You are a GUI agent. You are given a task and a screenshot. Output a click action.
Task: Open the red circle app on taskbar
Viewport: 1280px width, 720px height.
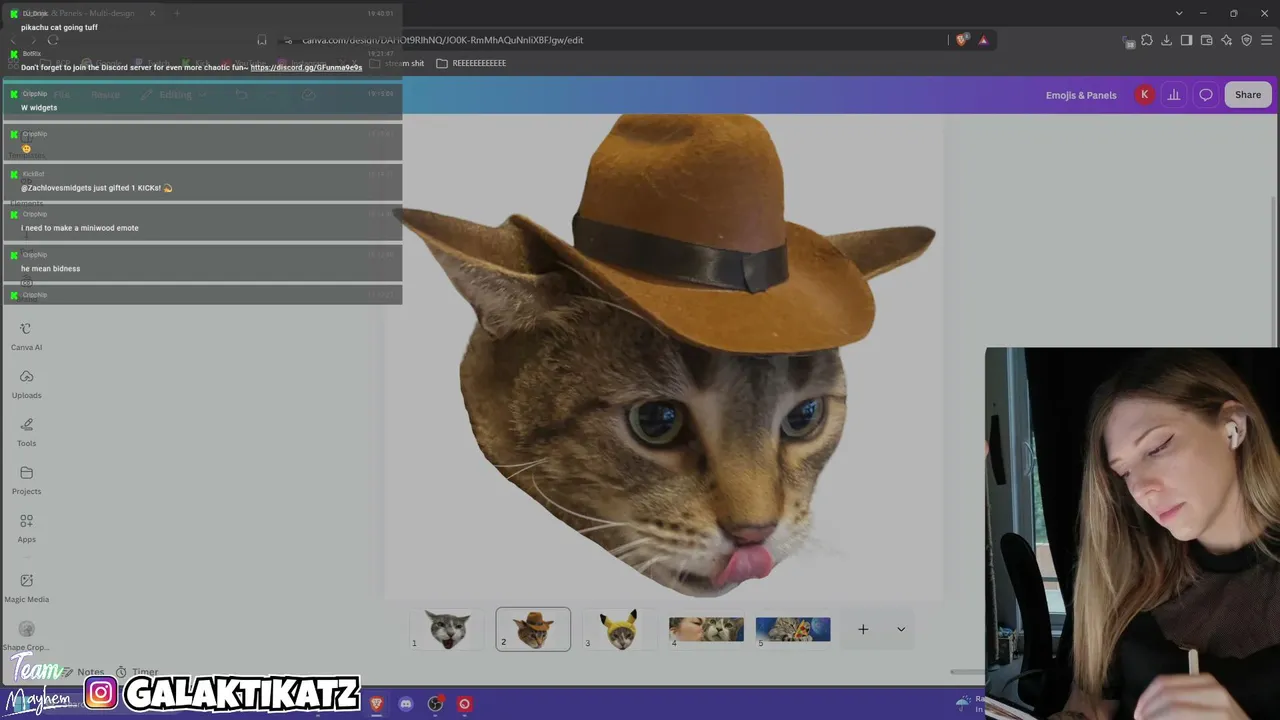click(x=464, y=704)
